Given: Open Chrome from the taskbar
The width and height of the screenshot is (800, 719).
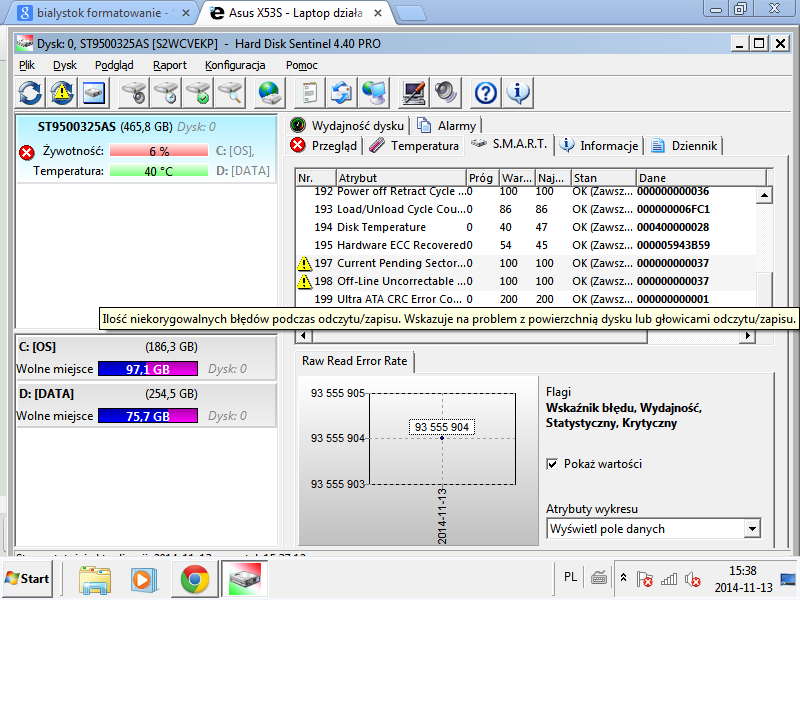Looking at the screenshot, I should 194,580.
